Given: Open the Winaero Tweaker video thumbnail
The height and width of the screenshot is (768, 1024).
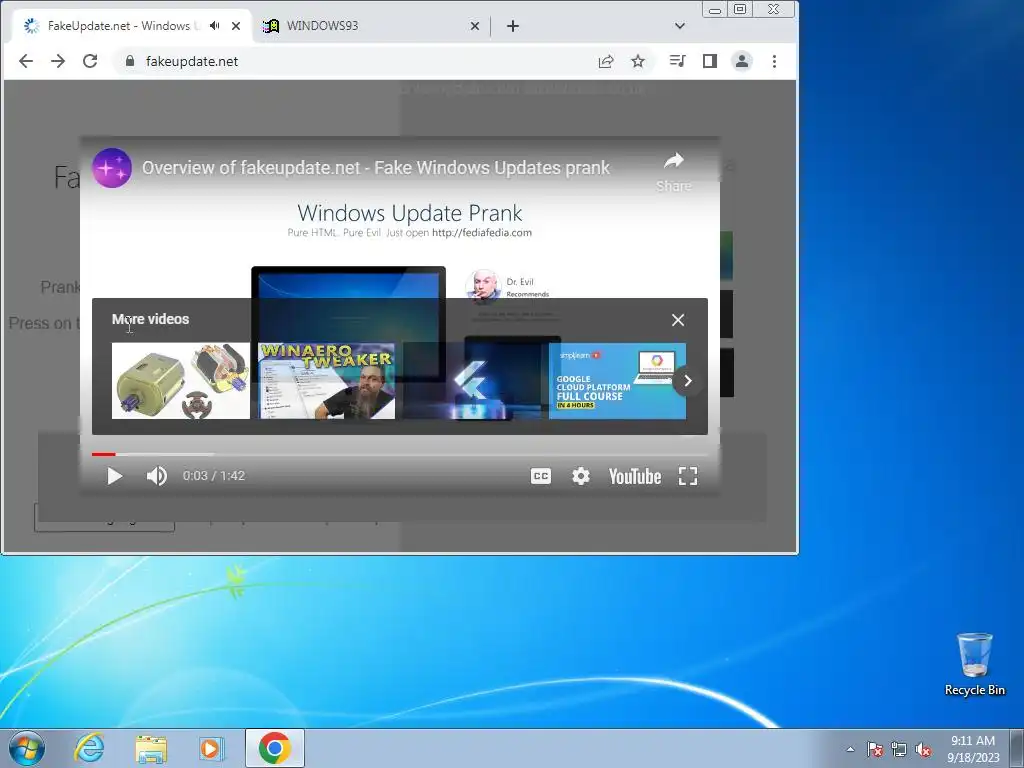Looking at the screenshot, I should click(x=327, y=381).
